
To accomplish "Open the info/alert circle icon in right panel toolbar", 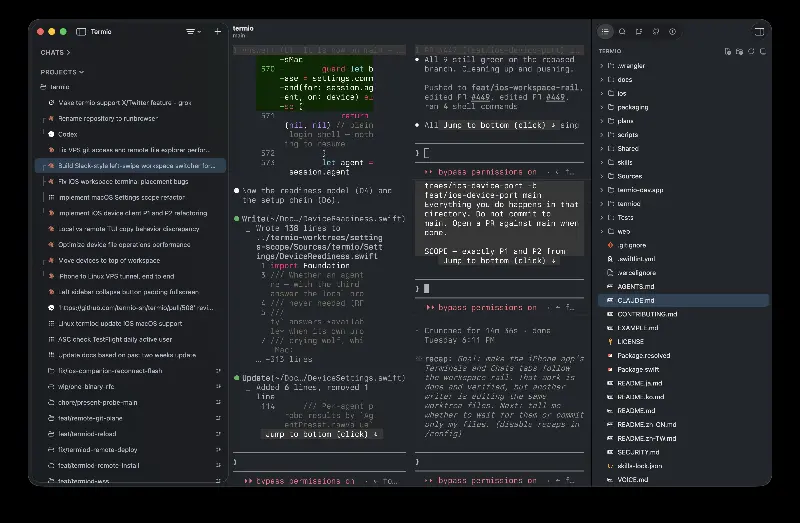I will (672, 32).
